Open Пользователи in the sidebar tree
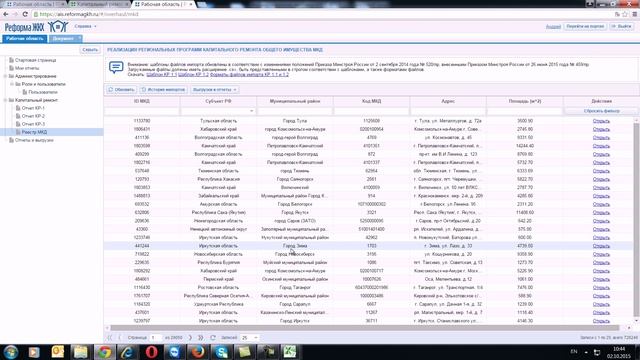 pos(43,92)
